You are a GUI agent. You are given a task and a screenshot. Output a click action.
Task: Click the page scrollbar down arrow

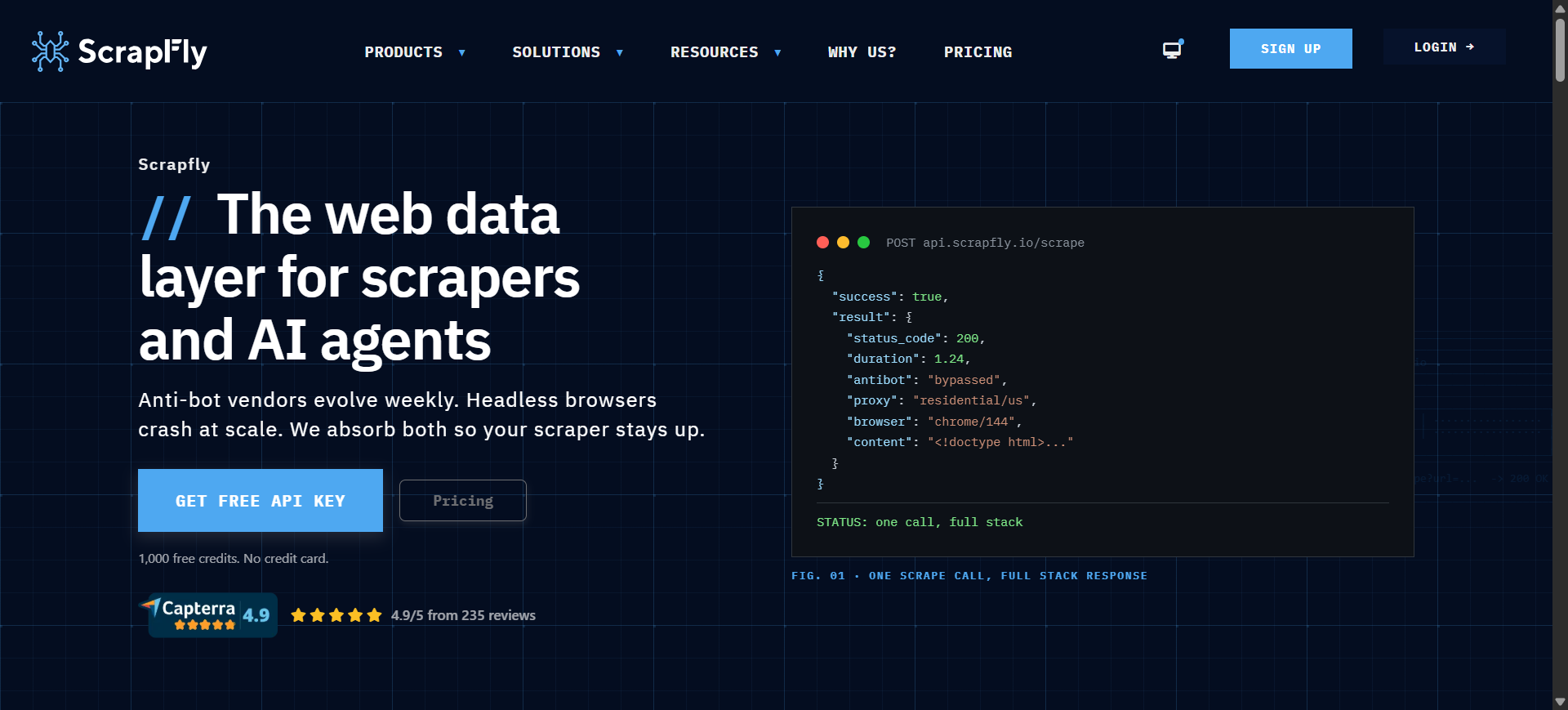coord(1560,702)
